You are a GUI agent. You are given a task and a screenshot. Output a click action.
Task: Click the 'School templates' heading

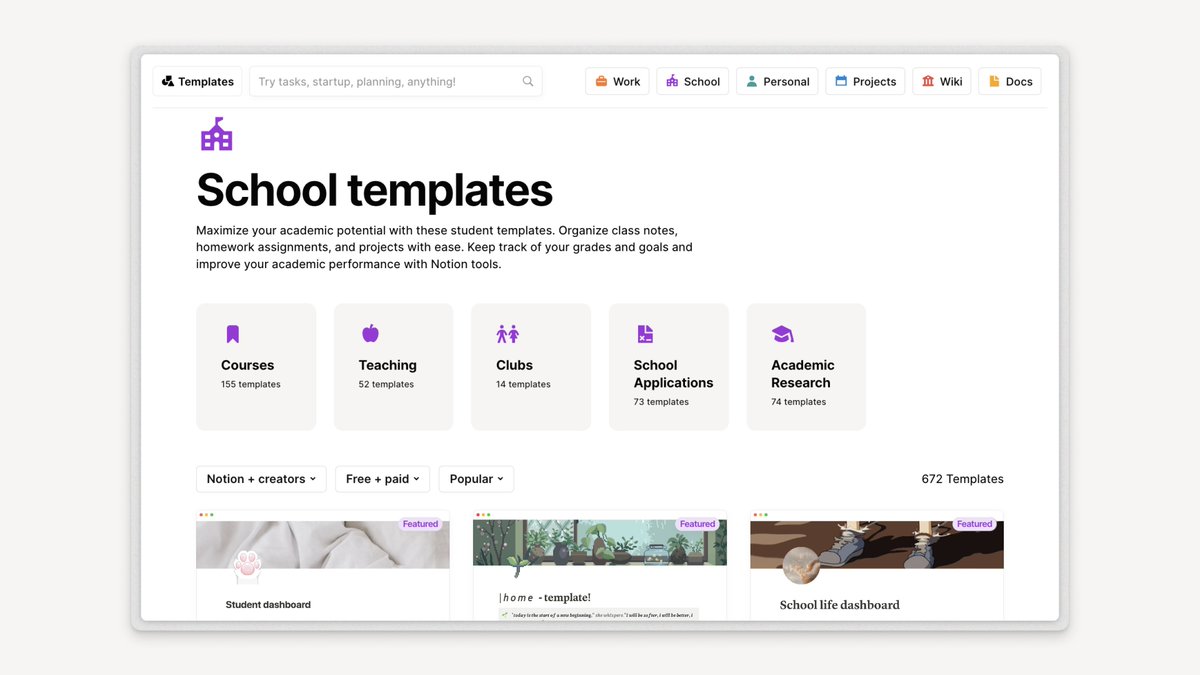pos(374,190)
